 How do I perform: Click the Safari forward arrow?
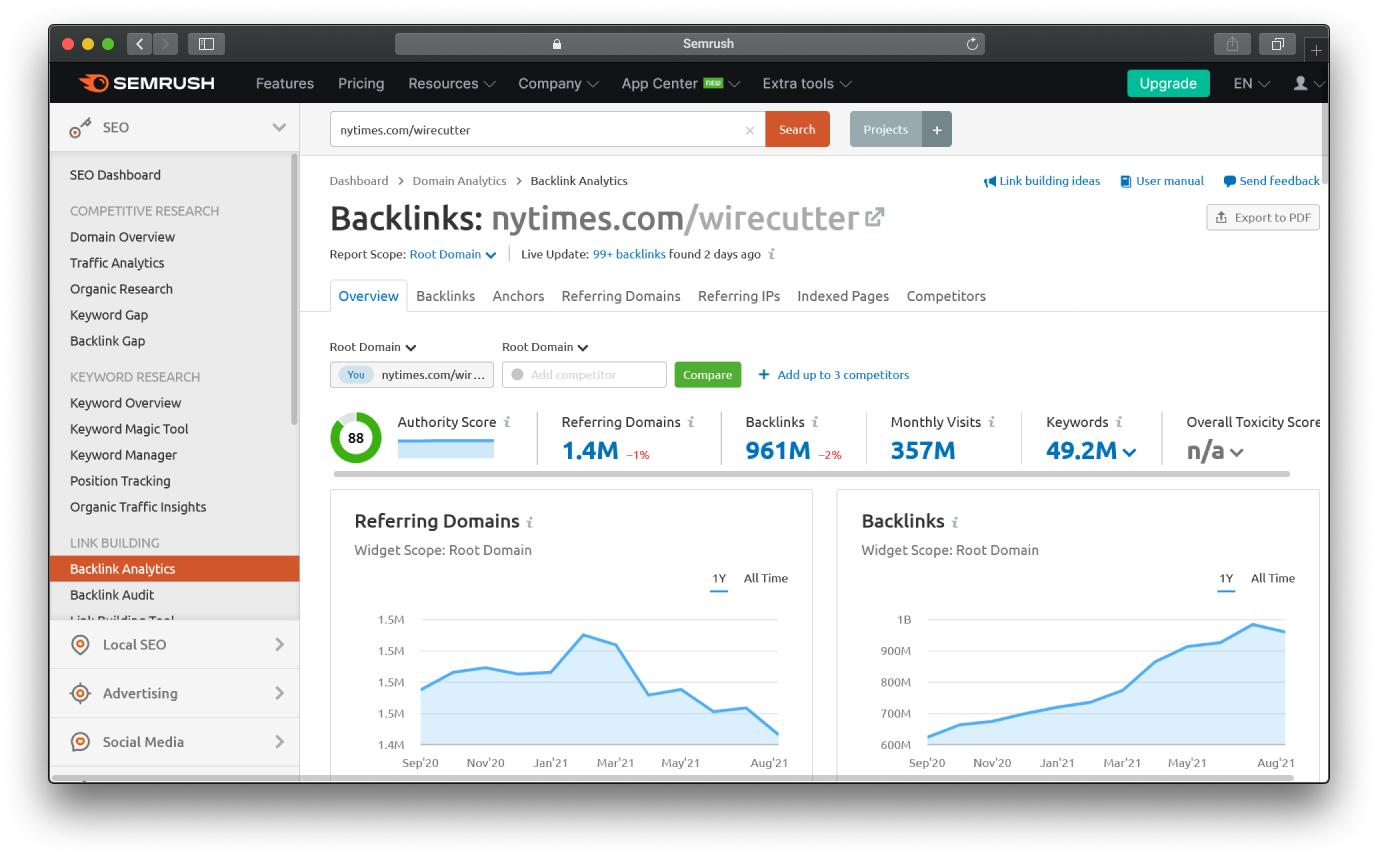click(166, 43)
